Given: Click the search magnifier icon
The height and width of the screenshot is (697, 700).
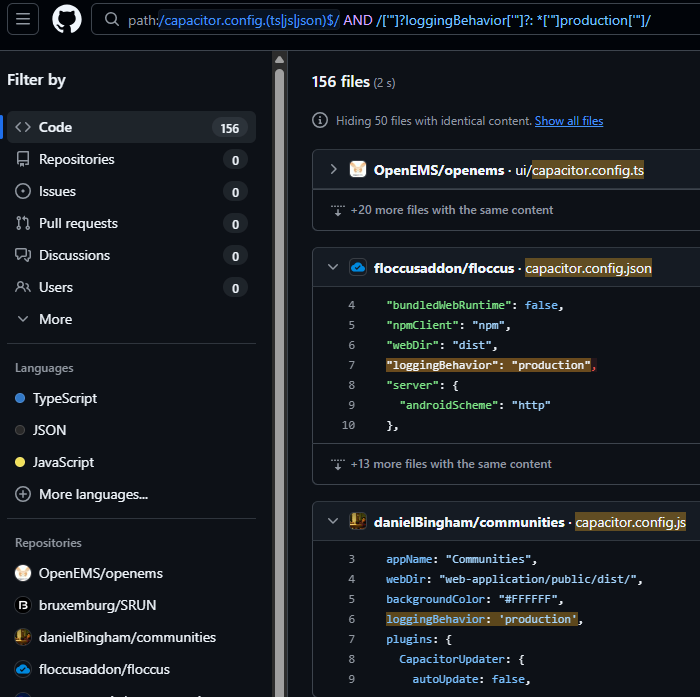Looking at the screenshot, I should tap(109, 20).
